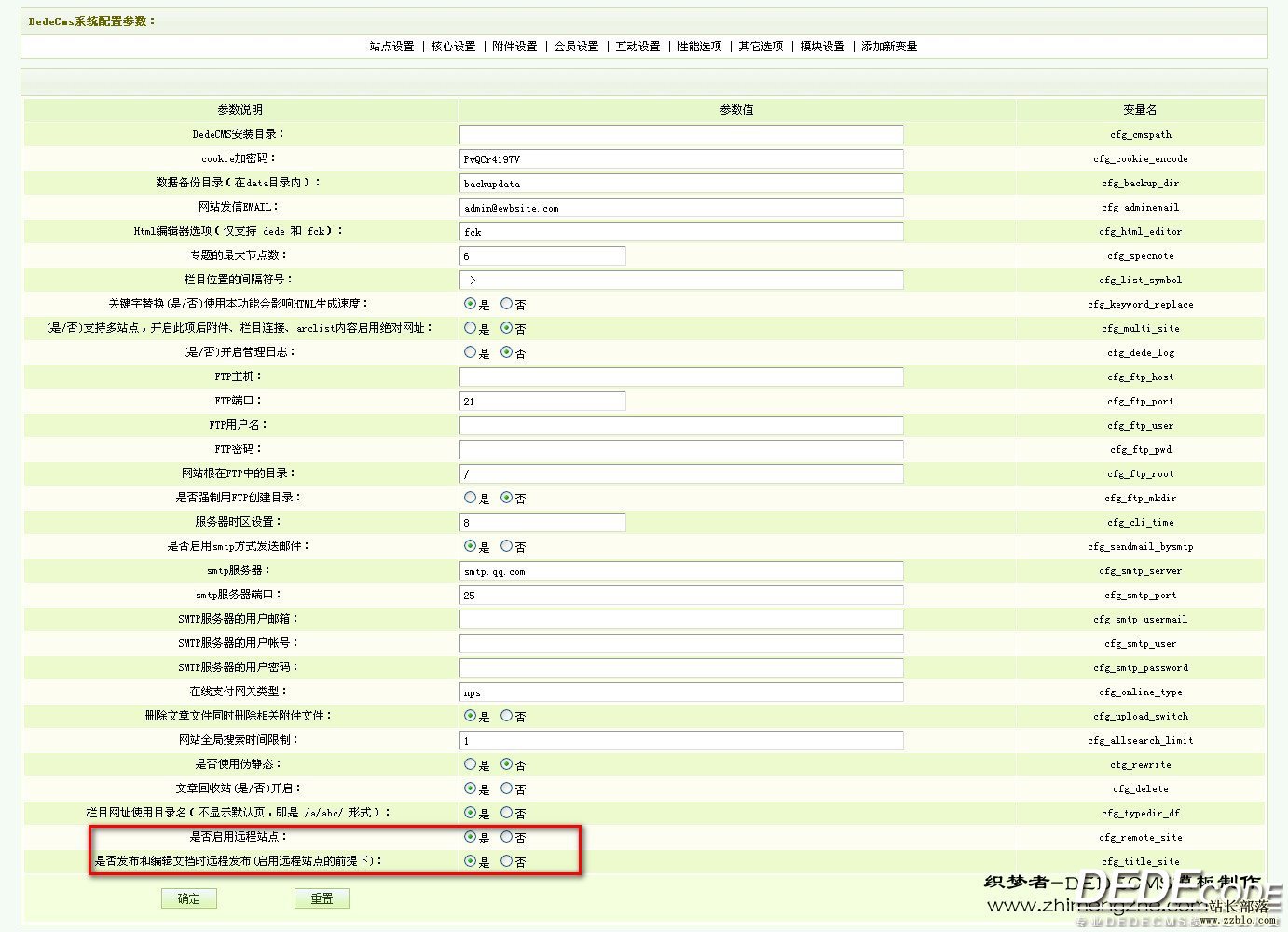This screenshot has height=932, width=1288.
Task: Select 否 for 关键字替换
Action: click(506, 304)
